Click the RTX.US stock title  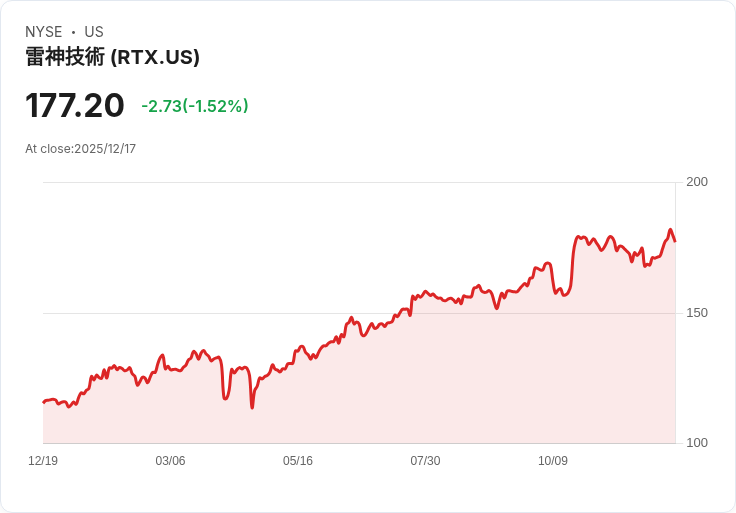tap(112, 57)
